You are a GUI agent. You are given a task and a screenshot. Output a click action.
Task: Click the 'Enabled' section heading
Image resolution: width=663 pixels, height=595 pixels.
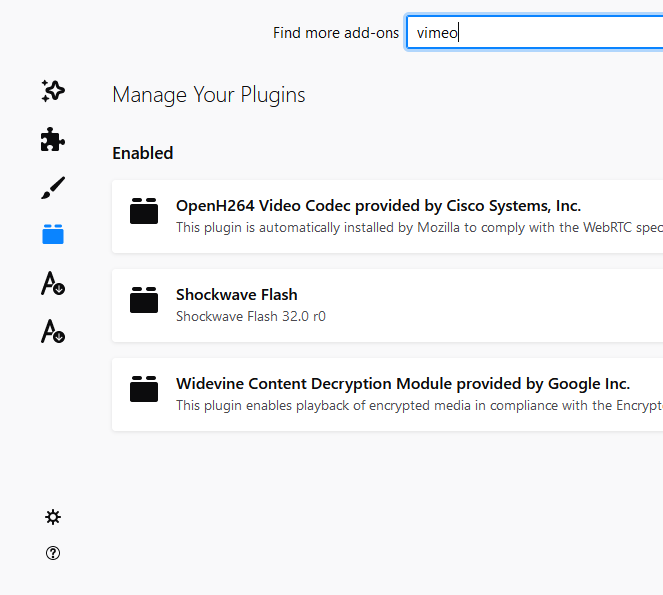(x=143, y=153)
